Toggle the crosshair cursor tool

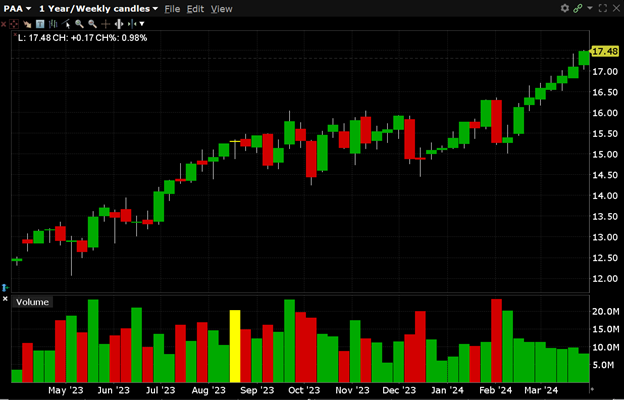105,24
